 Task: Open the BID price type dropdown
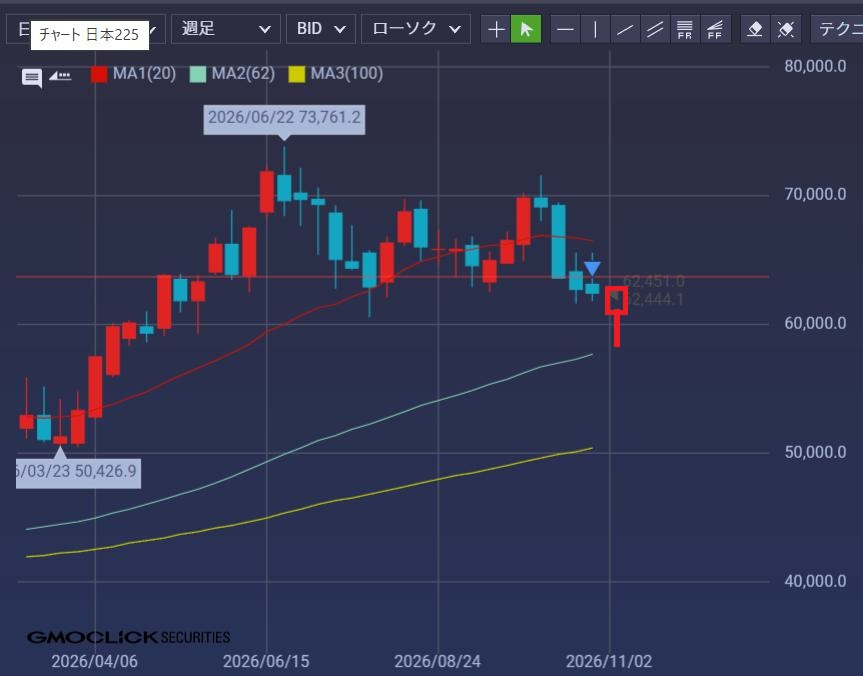tap(321, 29)
